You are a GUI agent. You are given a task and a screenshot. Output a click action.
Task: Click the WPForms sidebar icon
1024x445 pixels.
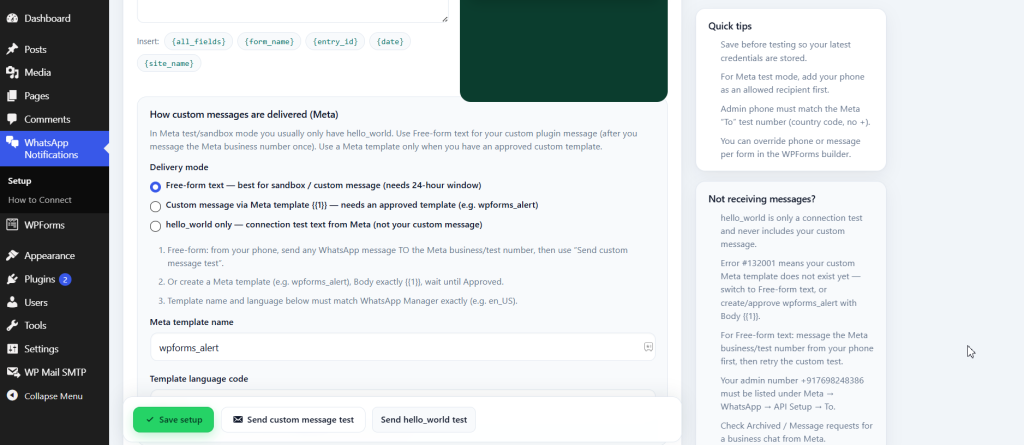click(x=12, y=225)
